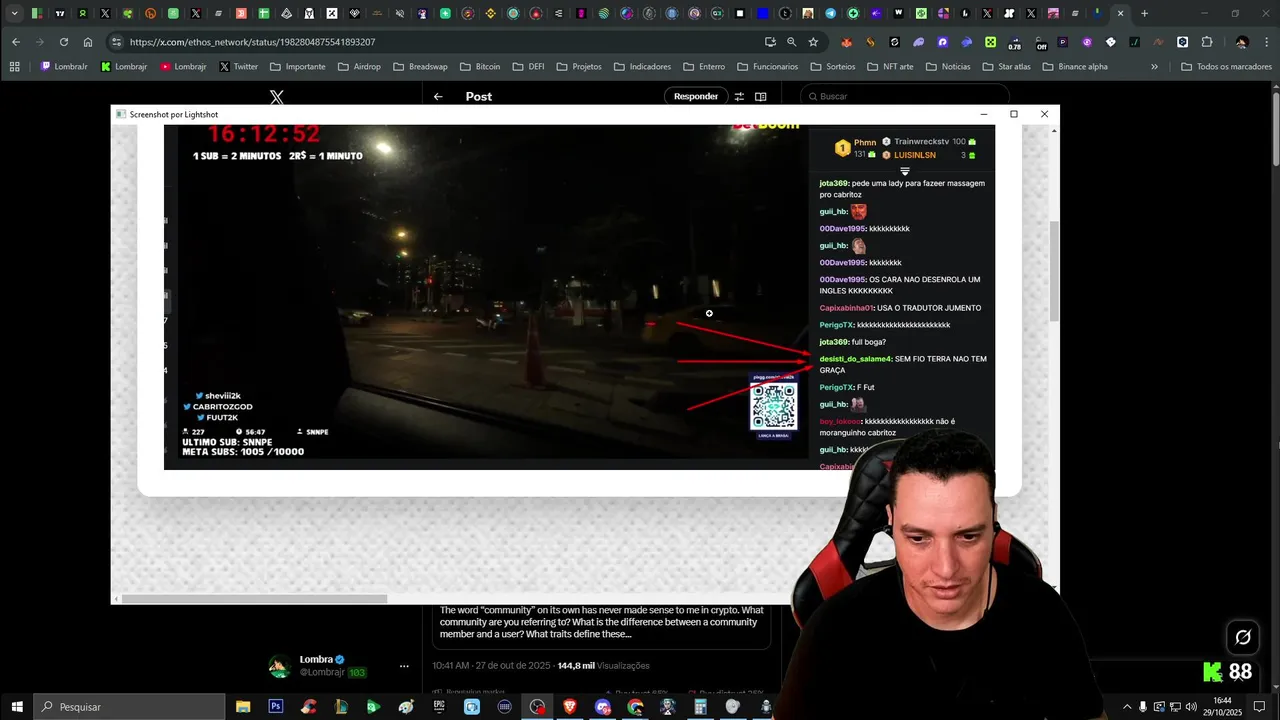Bookmark this page with the star icon
Viewport: 1280px width, 720px height.
click(813, 42)
